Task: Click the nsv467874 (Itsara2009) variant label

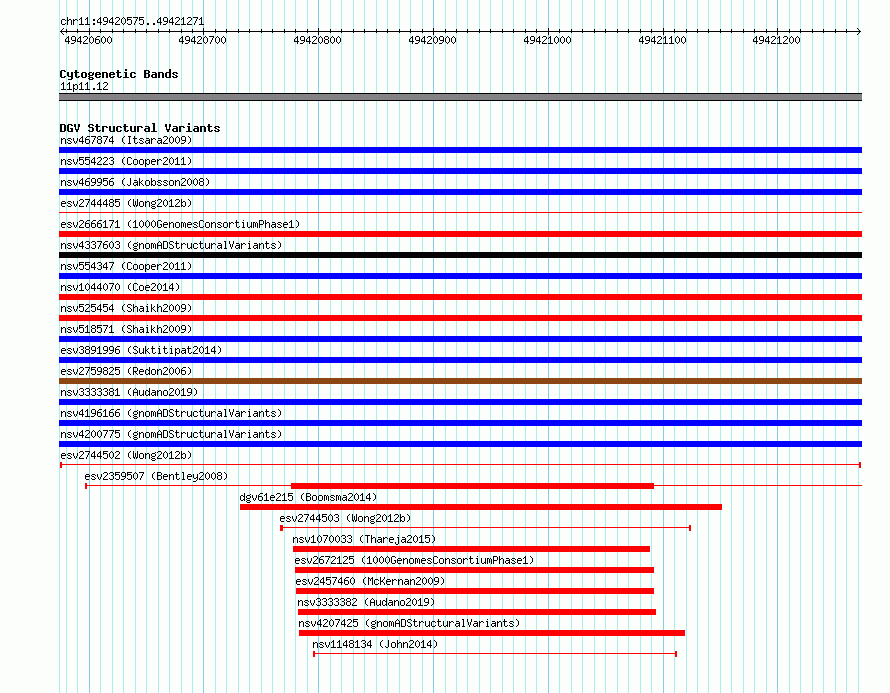Action: click(x=126, y=140)
